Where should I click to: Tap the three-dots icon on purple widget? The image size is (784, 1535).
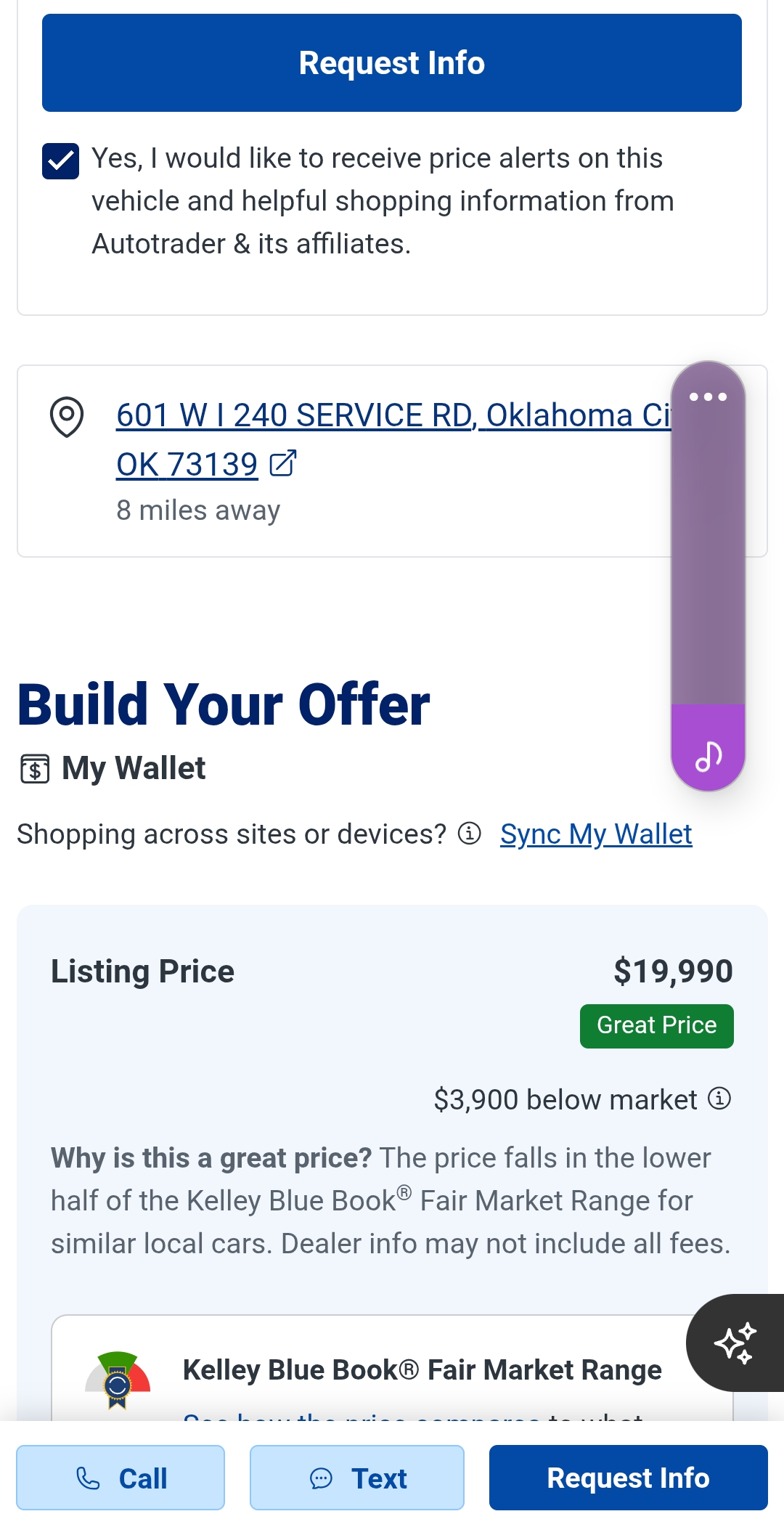coord(708,396)
